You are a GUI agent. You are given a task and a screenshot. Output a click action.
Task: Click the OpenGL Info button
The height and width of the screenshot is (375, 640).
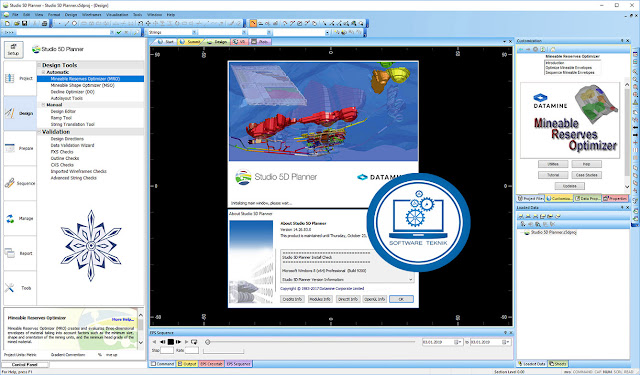(x=374, y=299)
